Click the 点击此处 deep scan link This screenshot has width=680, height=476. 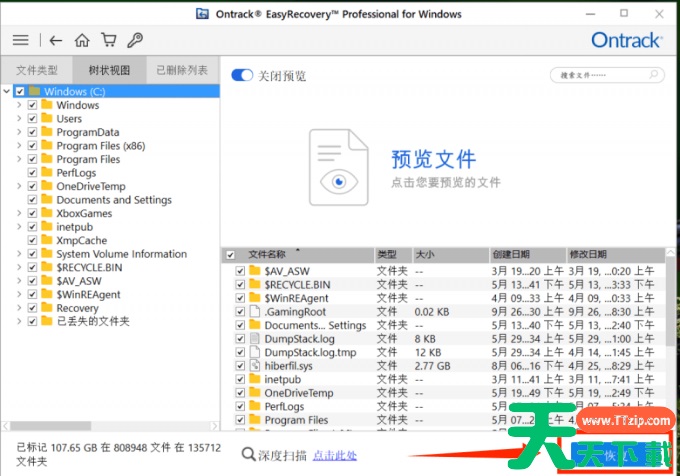click(x=335, y=455)
